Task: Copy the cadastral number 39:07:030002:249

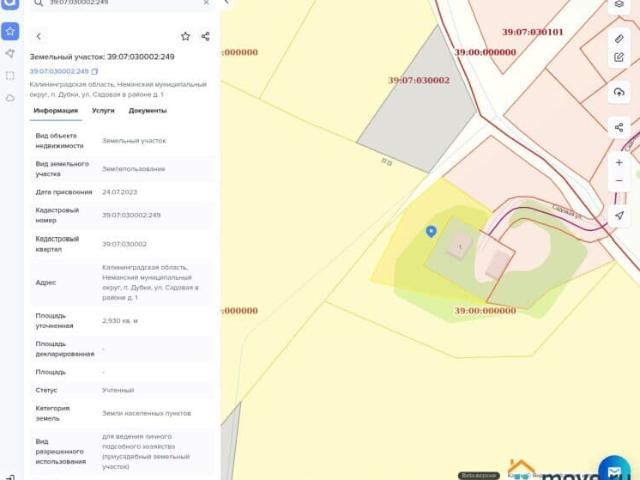Action: (x=95, y=71)
